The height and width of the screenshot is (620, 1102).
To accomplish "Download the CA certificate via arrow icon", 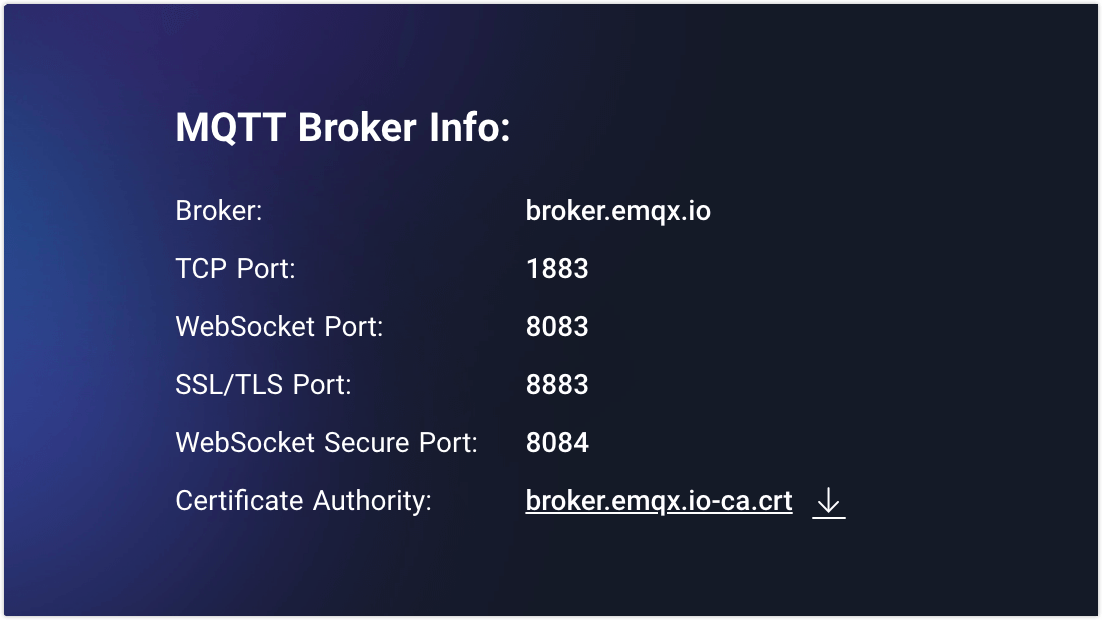I will coord(829,502).
